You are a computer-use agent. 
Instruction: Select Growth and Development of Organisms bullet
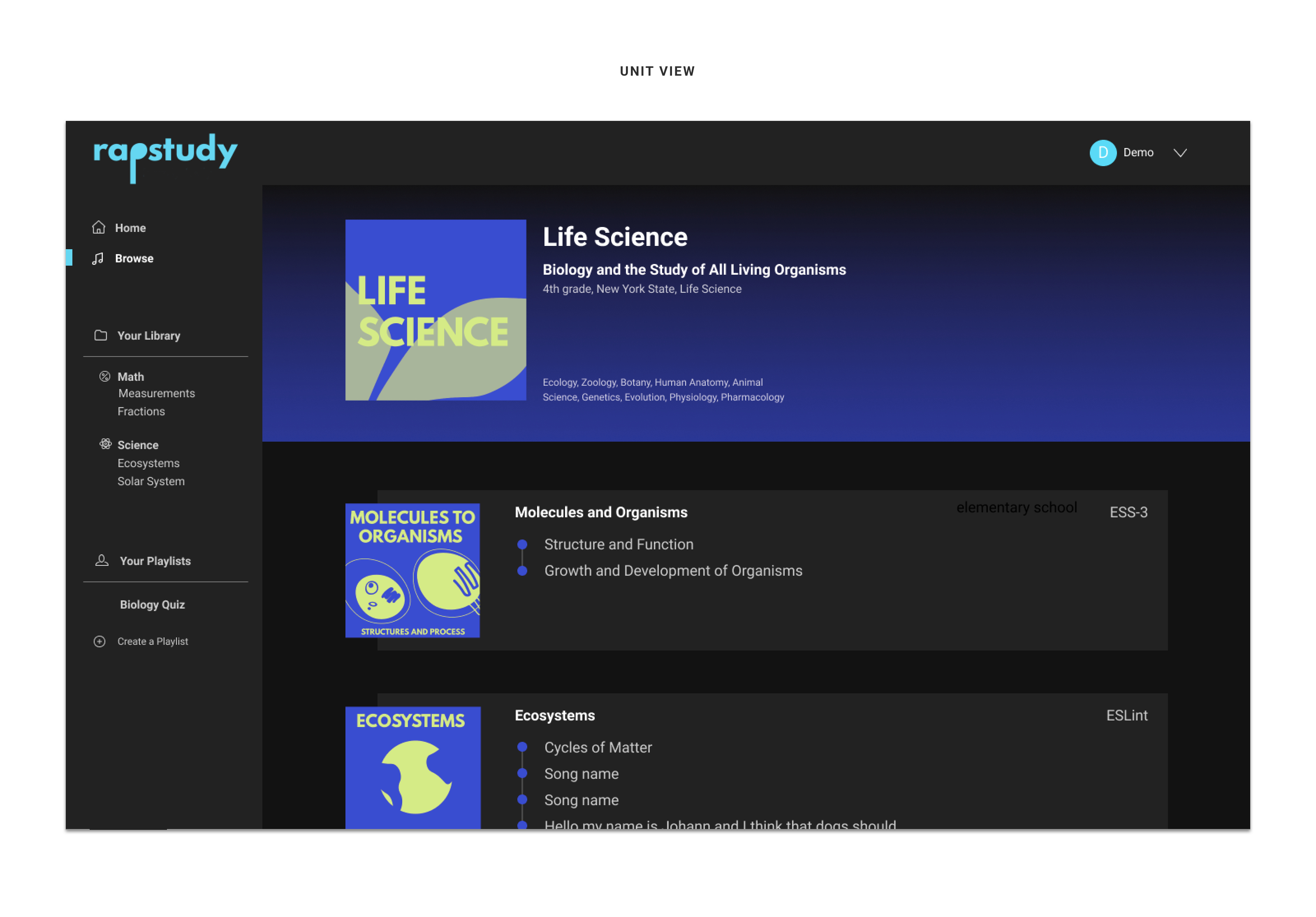coord(522,571)
